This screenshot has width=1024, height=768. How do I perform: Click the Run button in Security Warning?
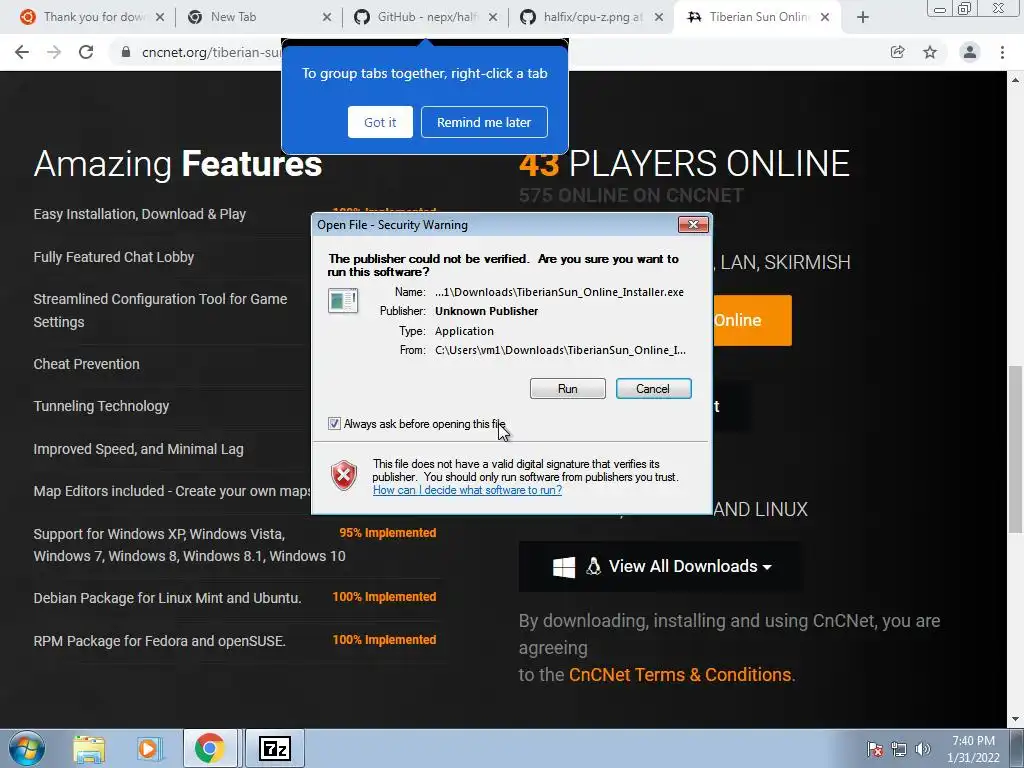[568, 389]
